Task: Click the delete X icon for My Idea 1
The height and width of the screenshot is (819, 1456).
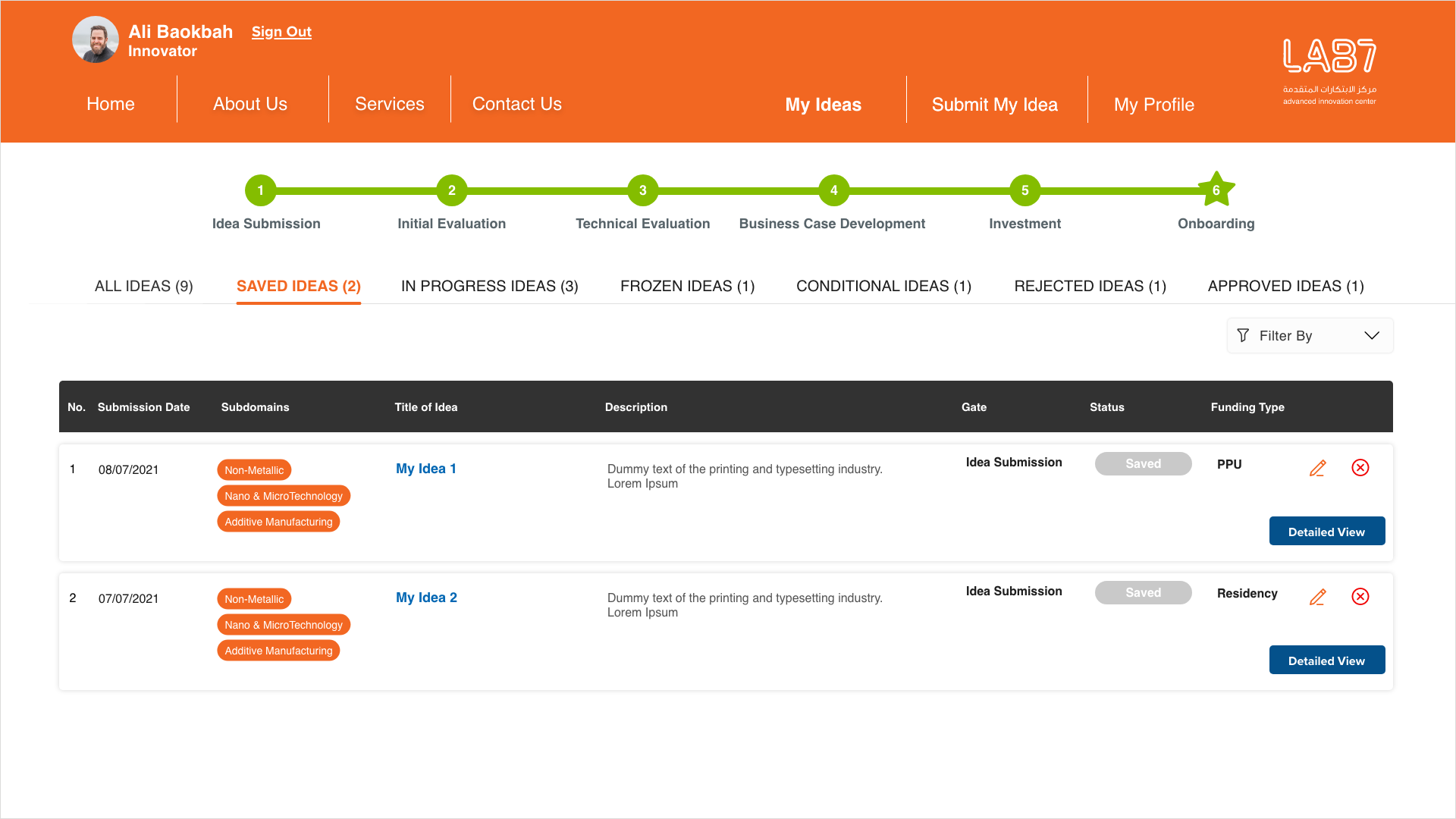Action: (1360, 467)
